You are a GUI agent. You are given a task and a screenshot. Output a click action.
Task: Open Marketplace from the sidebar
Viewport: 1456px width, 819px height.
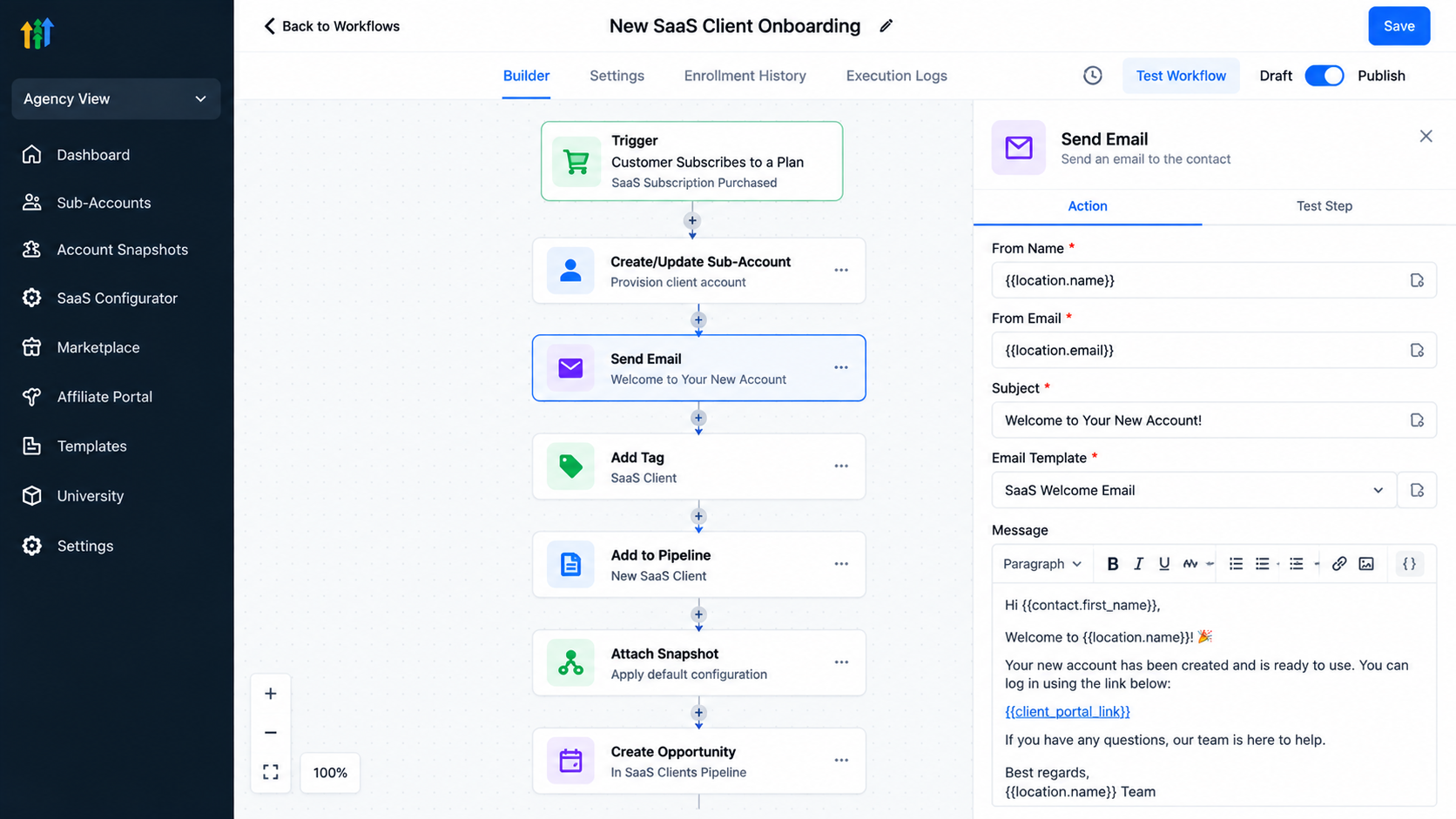pos(117,347)
